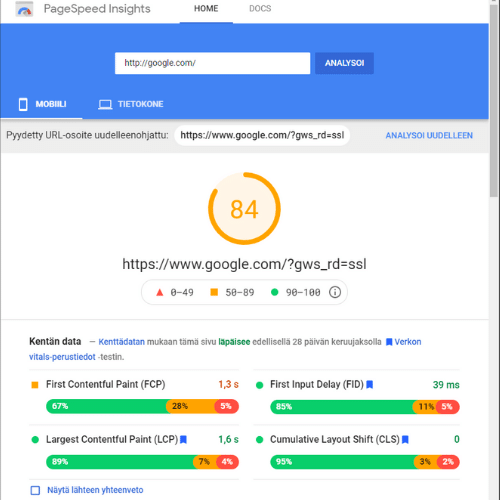
Task: Select the MOBIILI results tab
Action: click(x=42, y=104)
